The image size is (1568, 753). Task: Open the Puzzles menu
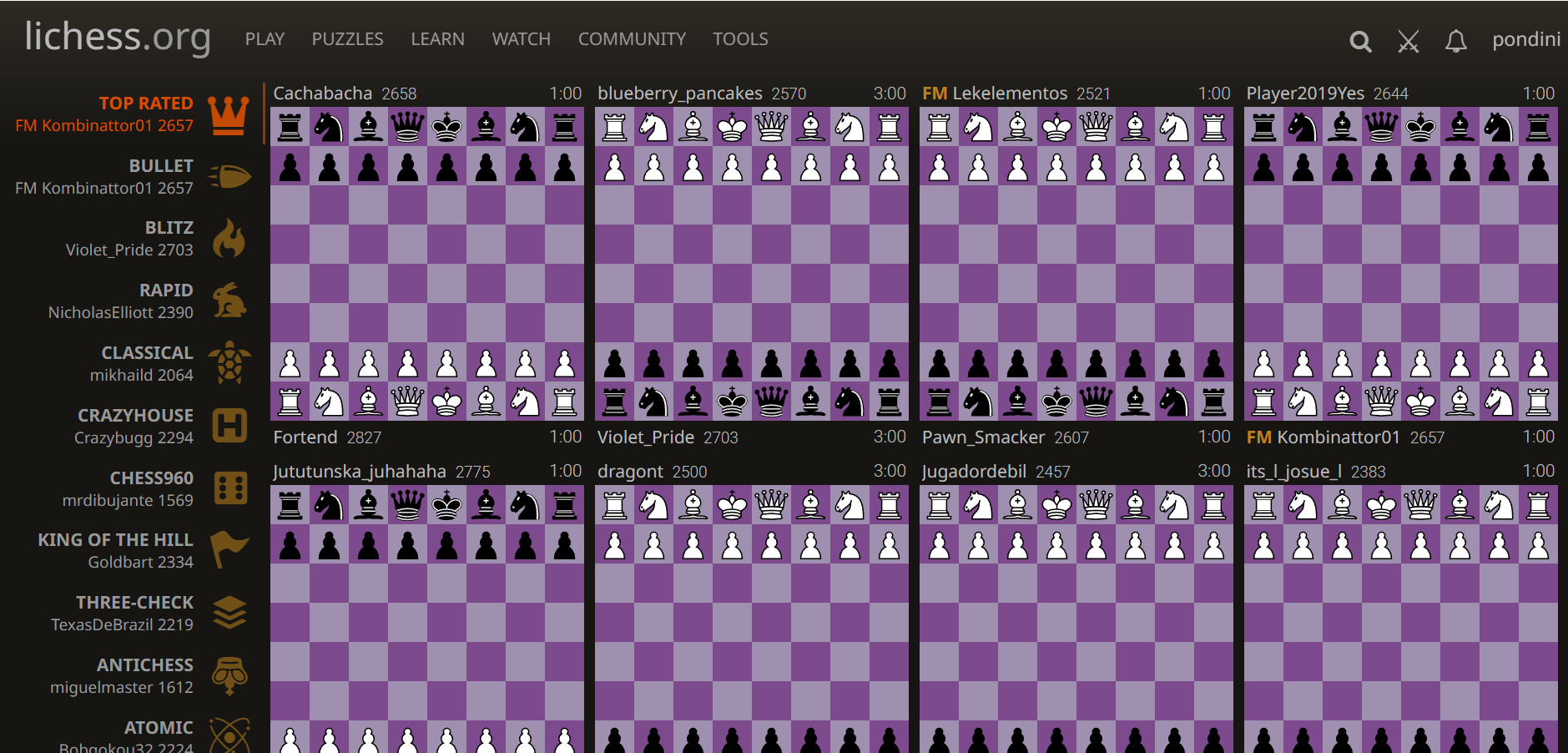click(347, 39)
